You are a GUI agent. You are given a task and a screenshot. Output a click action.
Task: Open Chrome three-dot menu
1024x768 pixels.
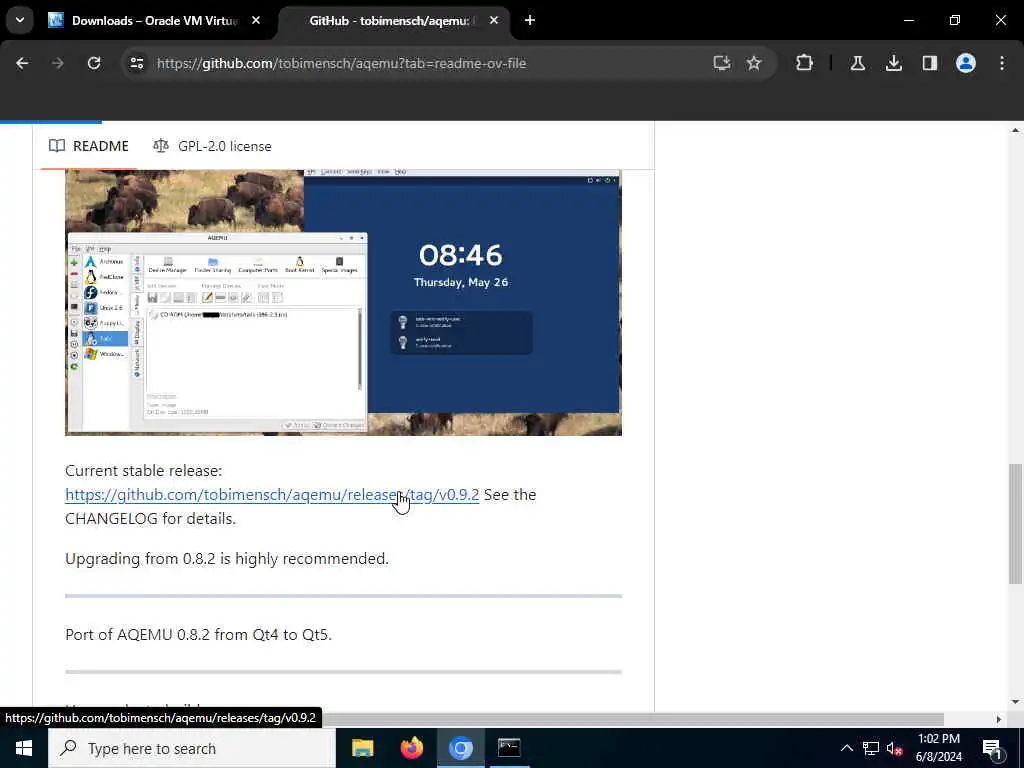[1002, 63]
